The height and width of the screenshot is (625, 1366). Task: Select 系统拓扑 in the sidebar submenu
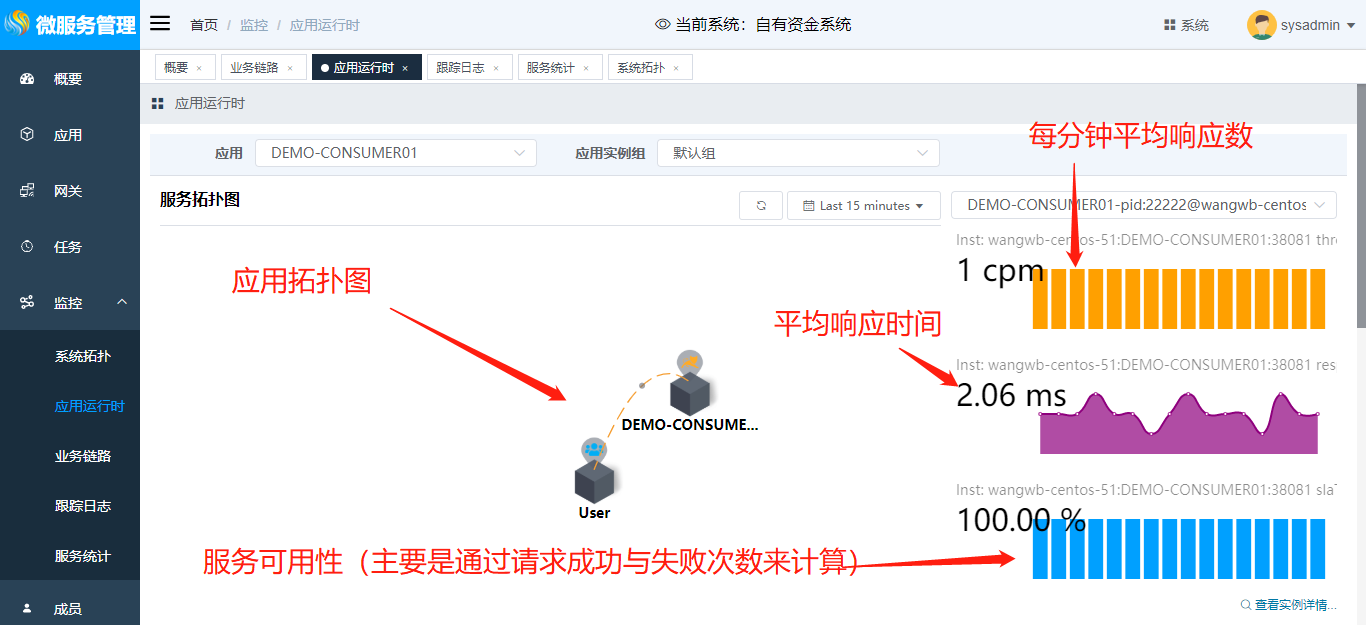click(83, 356)
